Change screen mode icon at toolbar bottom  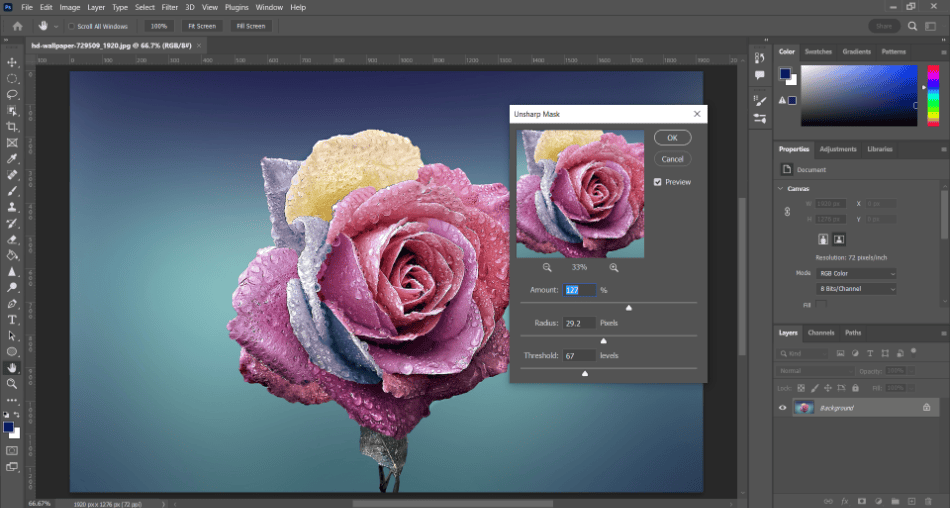[x=12, y=467]
